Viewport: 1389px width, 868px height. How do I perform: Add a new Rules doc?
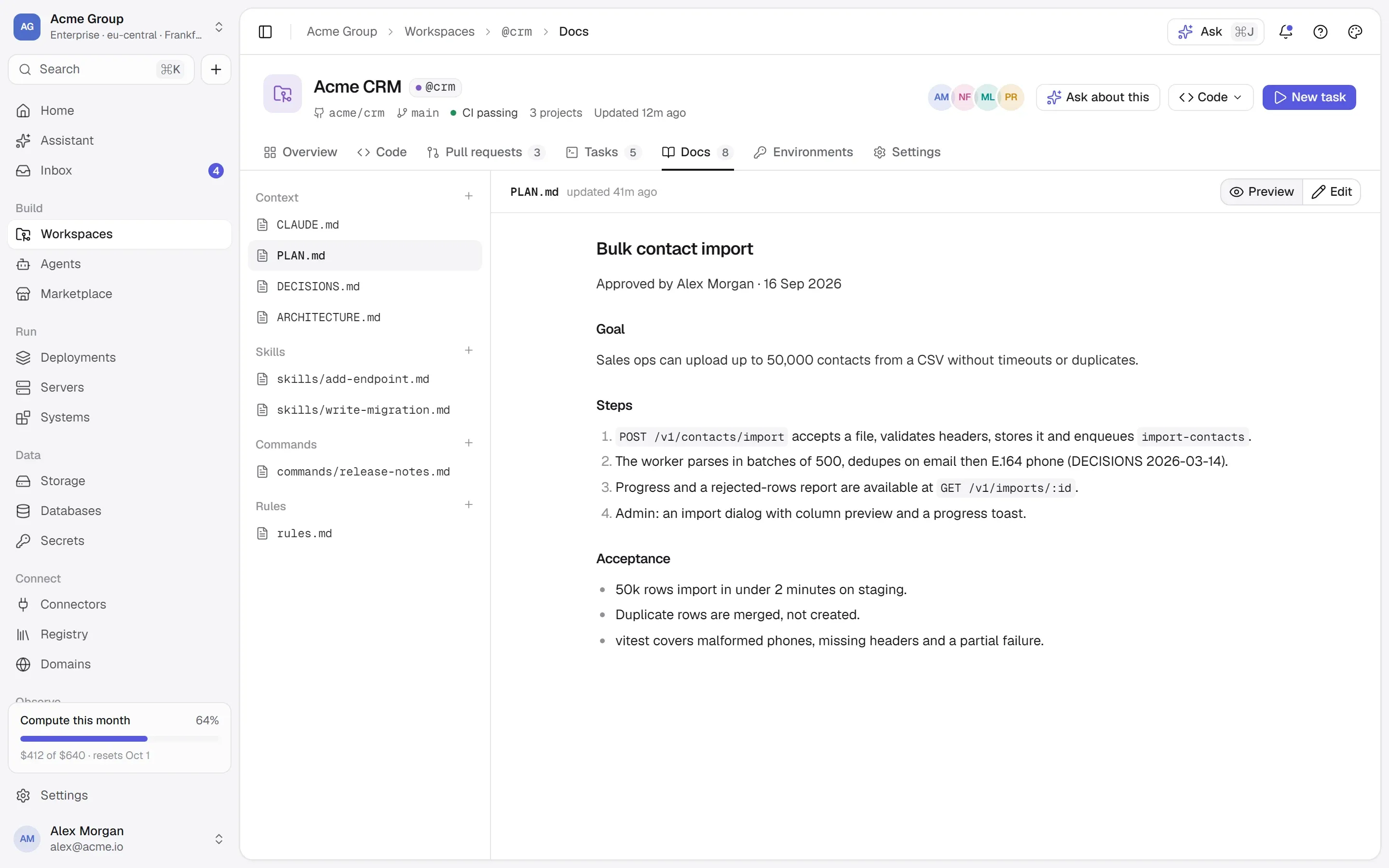(x=468, y=505)
